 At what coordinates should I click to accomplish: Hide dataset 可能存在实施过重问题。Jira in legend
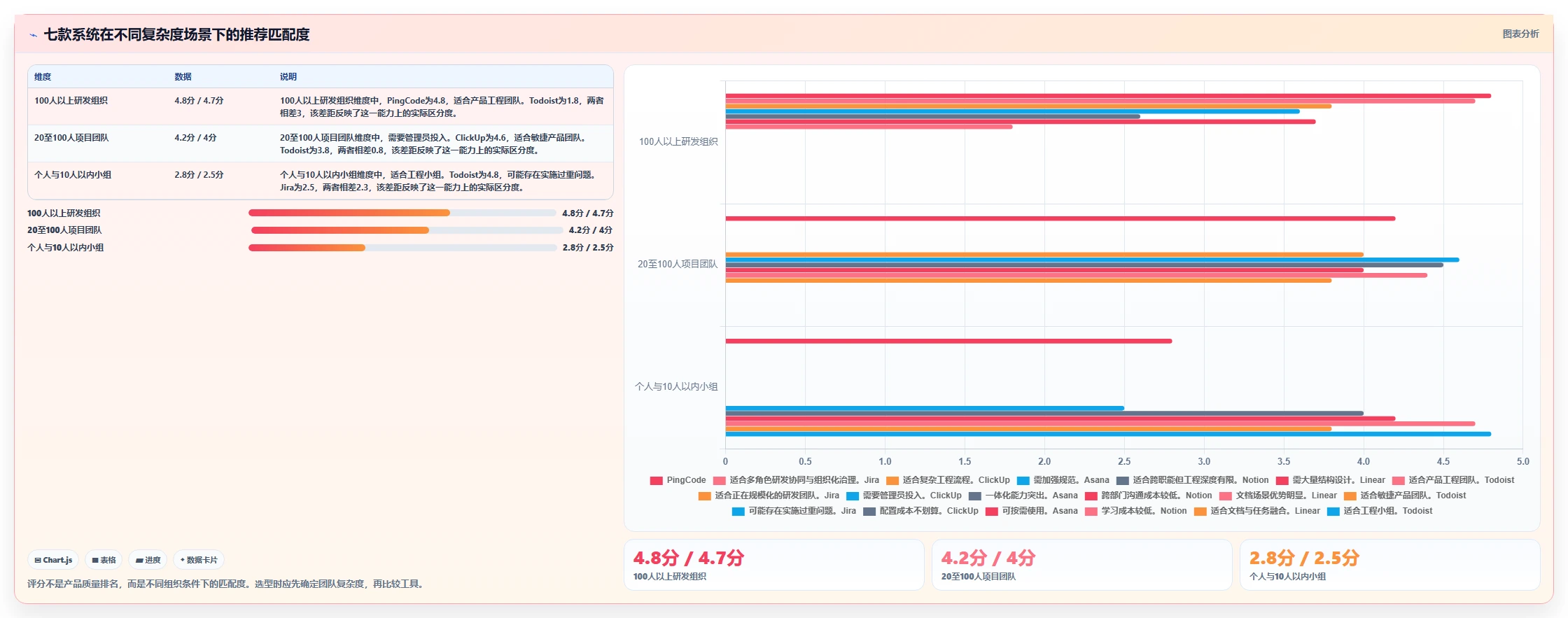coord(794,511)
